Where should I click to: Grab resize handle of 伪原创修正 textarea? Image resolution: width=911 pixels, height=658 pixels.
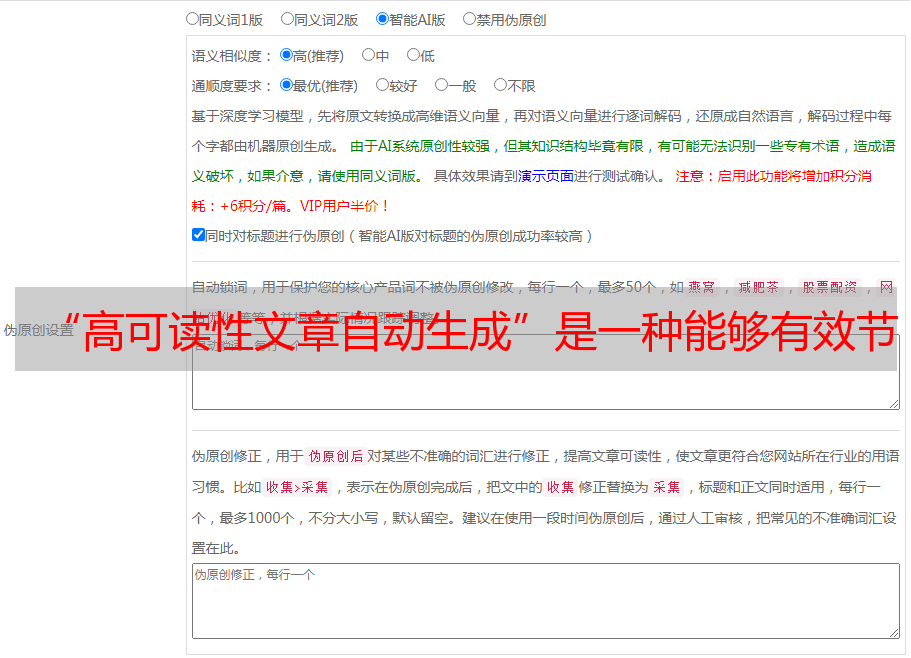(x=894, y=634)
